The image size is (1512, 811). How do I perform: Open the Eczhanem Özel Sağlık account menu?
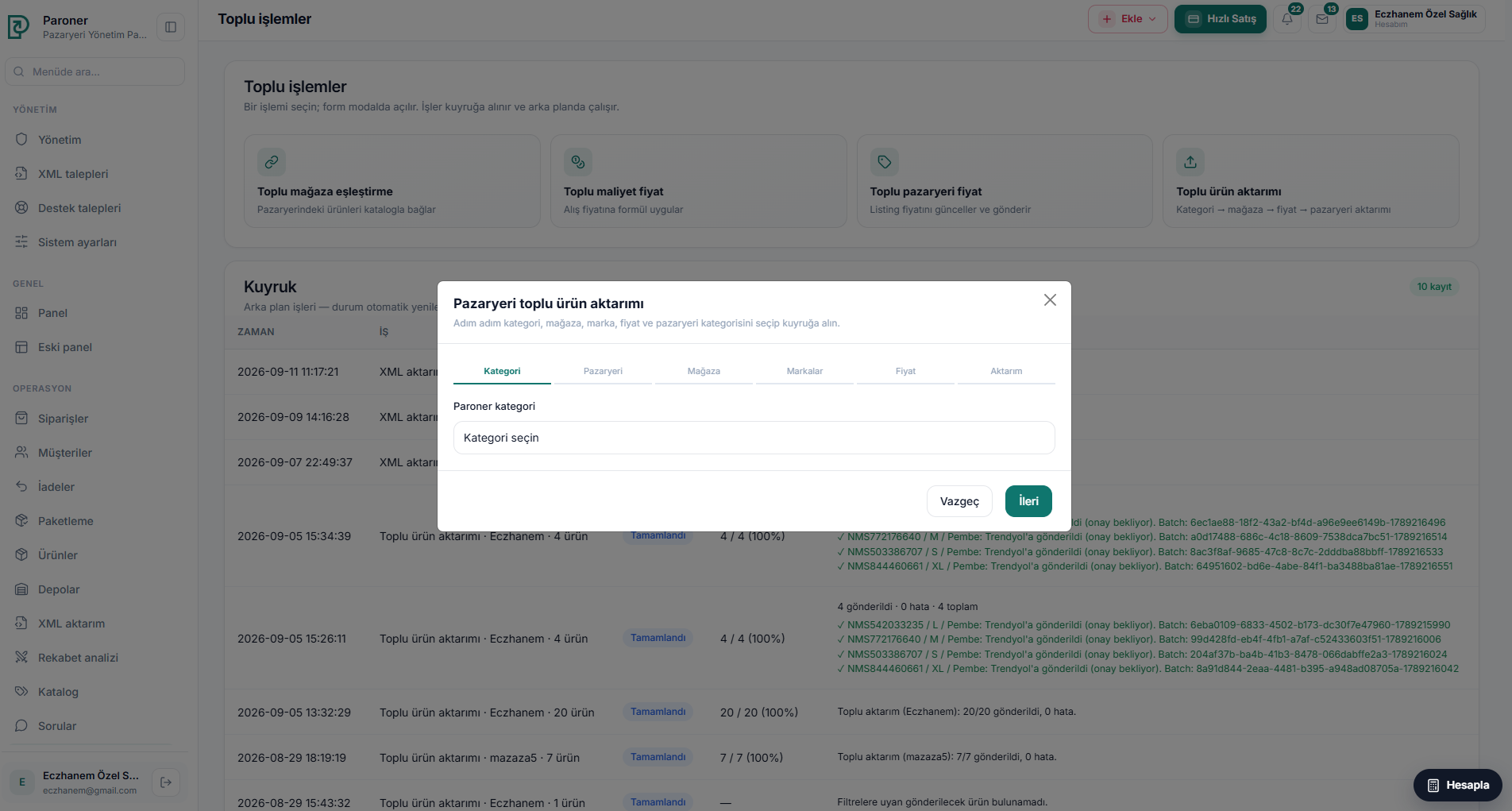click(1414, 19)
